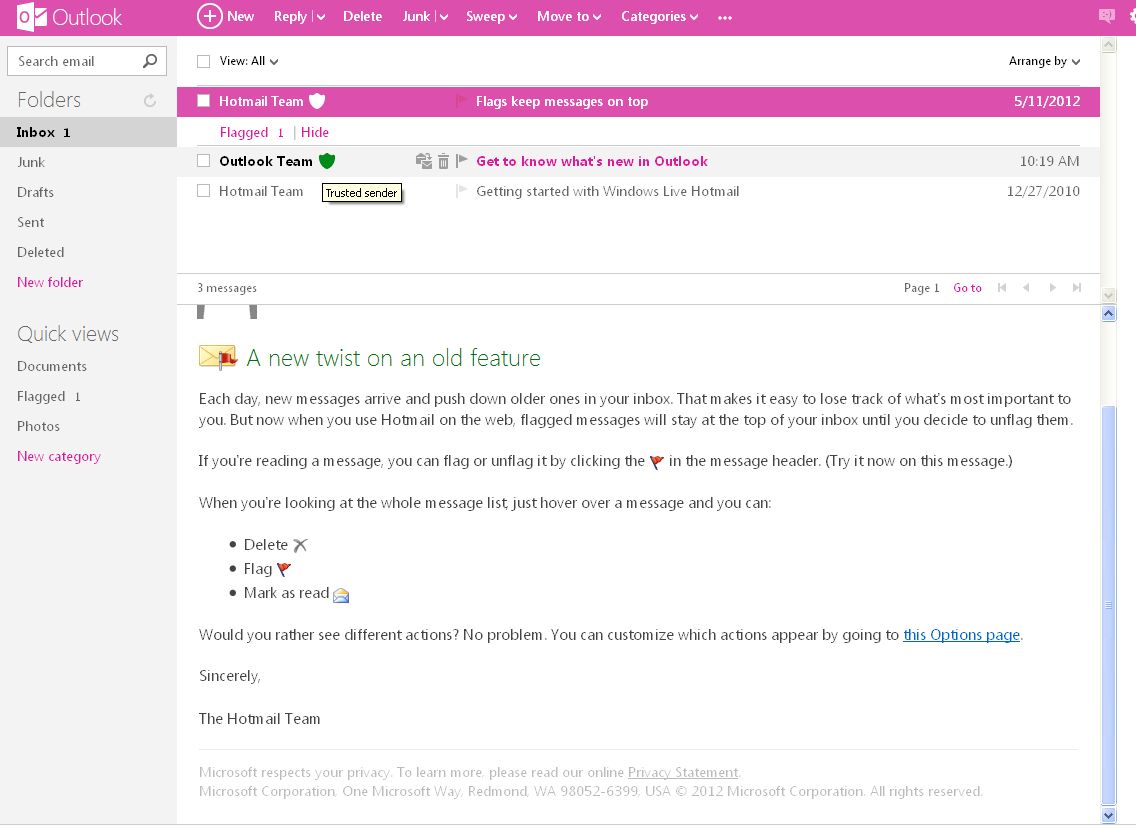Go to previous page arrow
This screenshot has width=1136, height=834.
(1027, 288)
